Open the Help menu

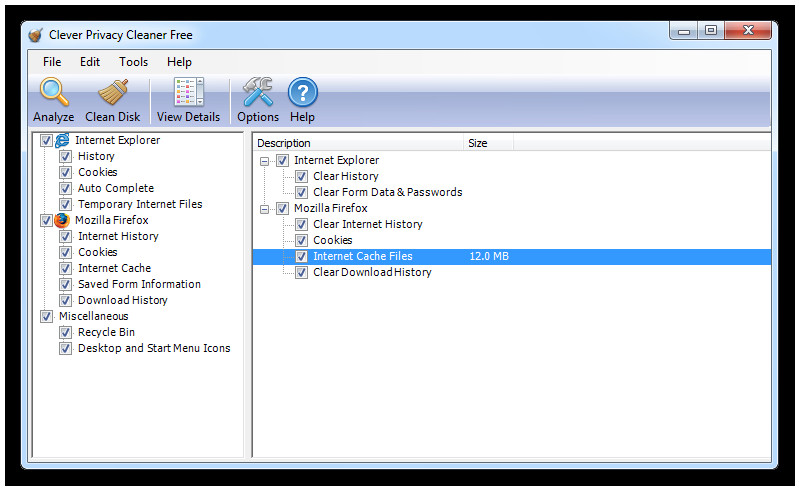coord(179,62)
